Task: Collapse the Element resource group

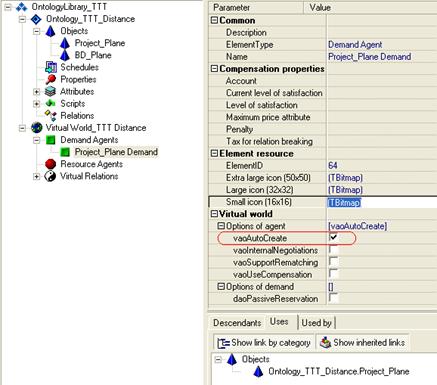Action: pos(214,153)
